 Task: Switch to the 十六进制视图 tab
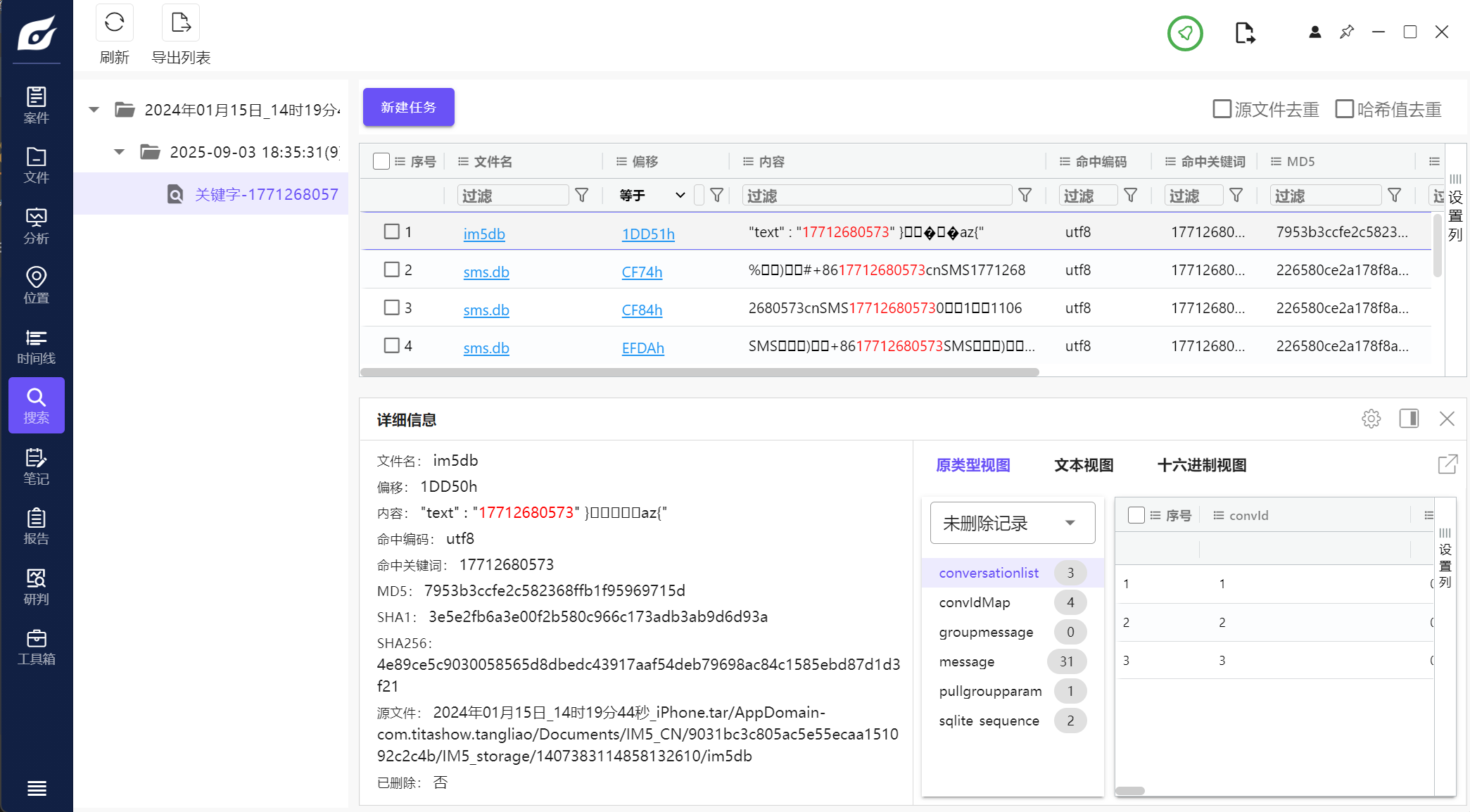pyautogui.click(x=1201, y=465)
